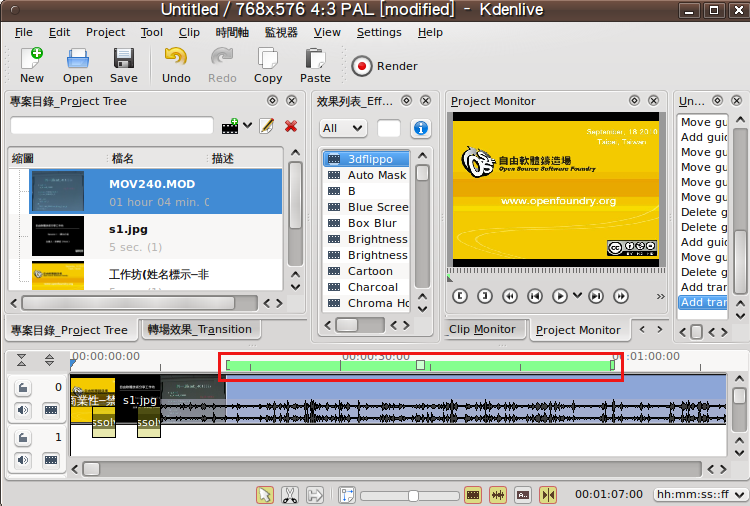This screenshot has width=750, height=506.
Task: Select the razor scissors tool
Action: click(x=289, y=495)
